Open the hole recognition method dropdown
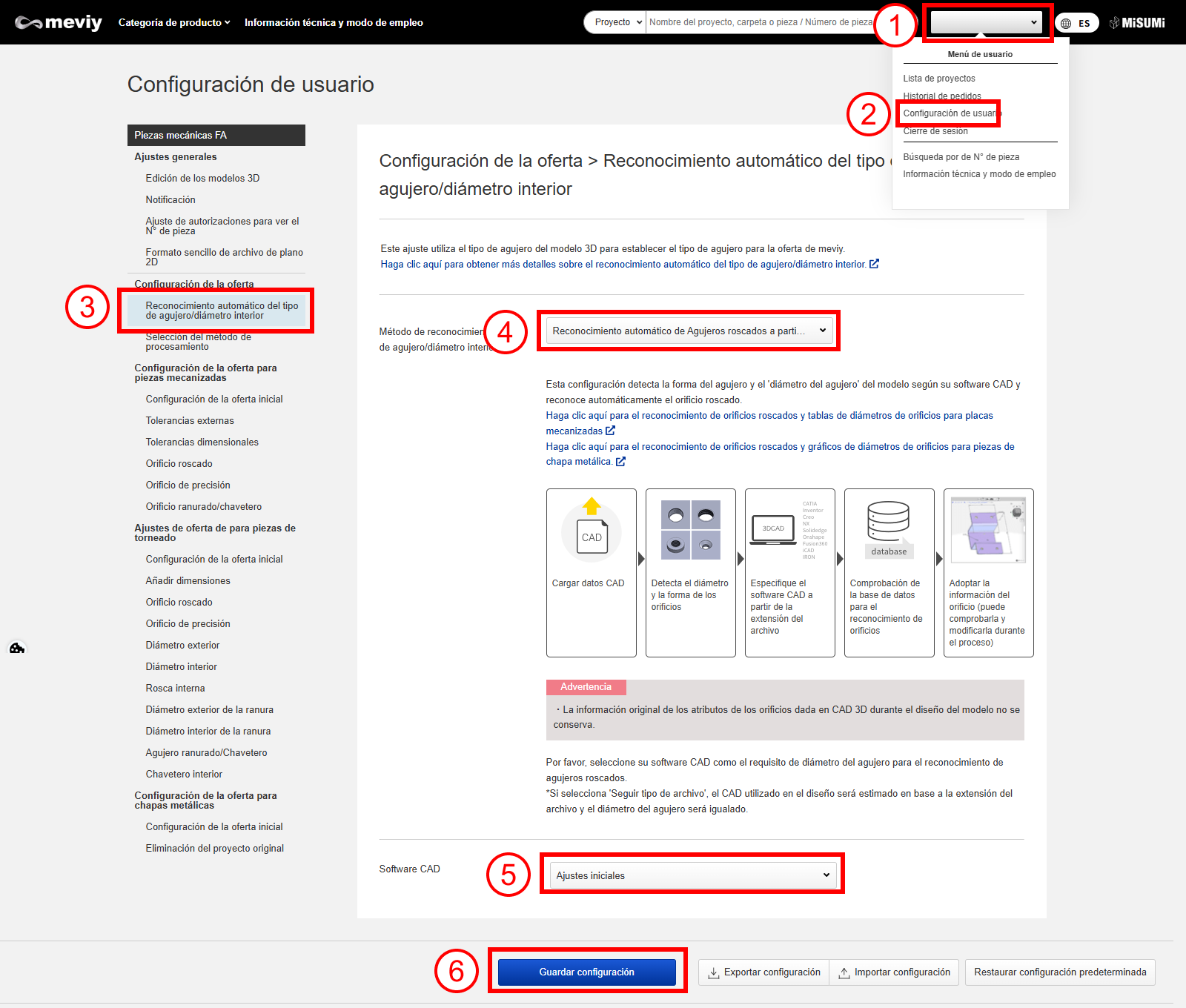The image size is (1186, 1008). (689, 331)
